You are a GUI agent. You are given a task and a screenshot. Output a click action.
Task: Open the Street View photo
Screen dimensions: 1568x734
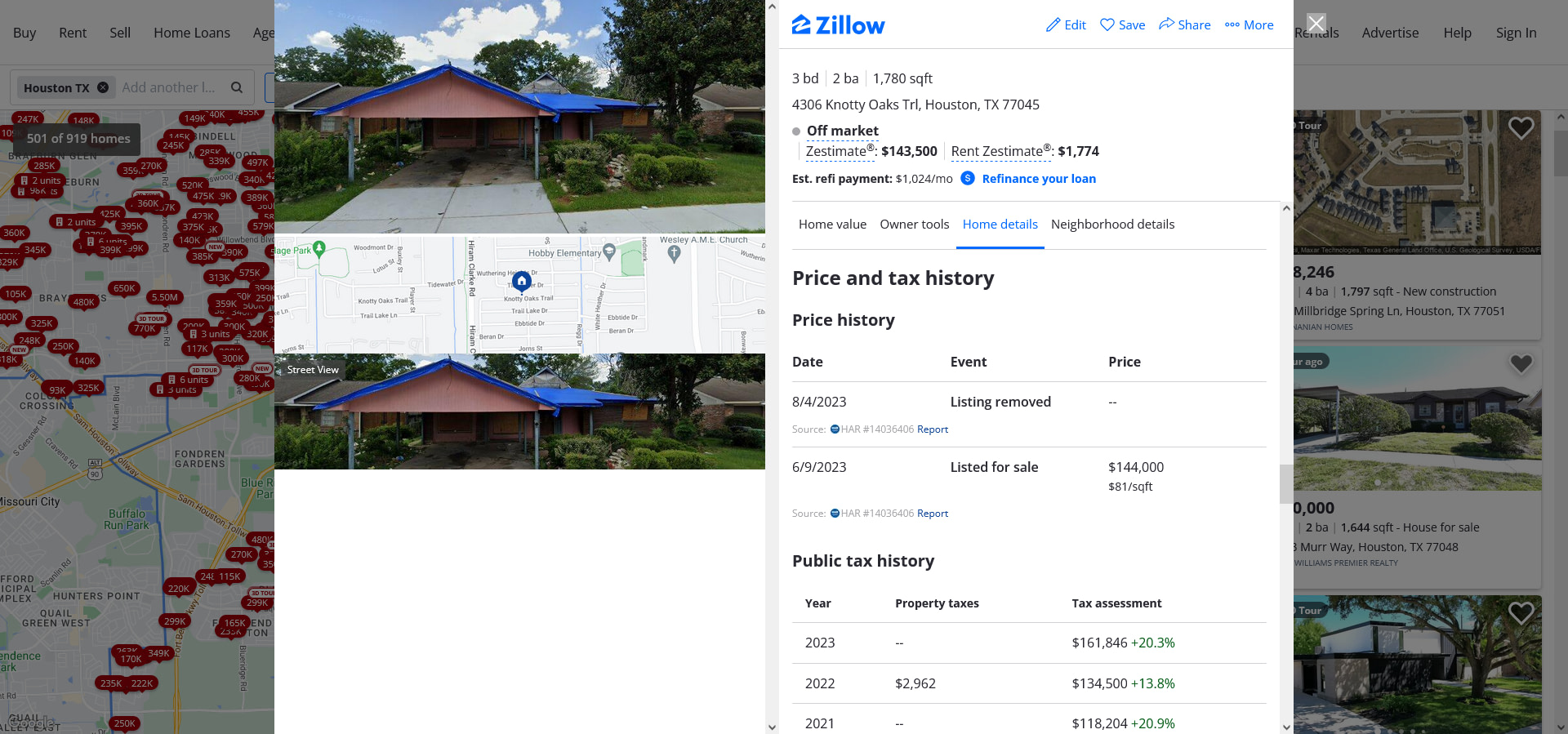point(519,411)
